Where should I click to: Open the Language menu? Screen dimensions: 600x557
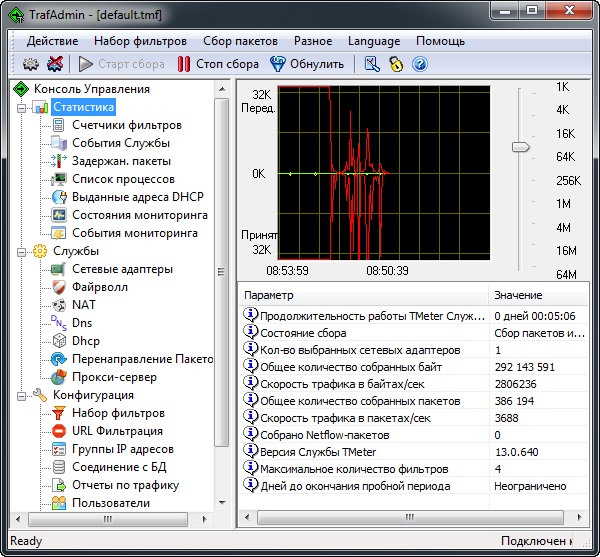(x=374, y=41)
